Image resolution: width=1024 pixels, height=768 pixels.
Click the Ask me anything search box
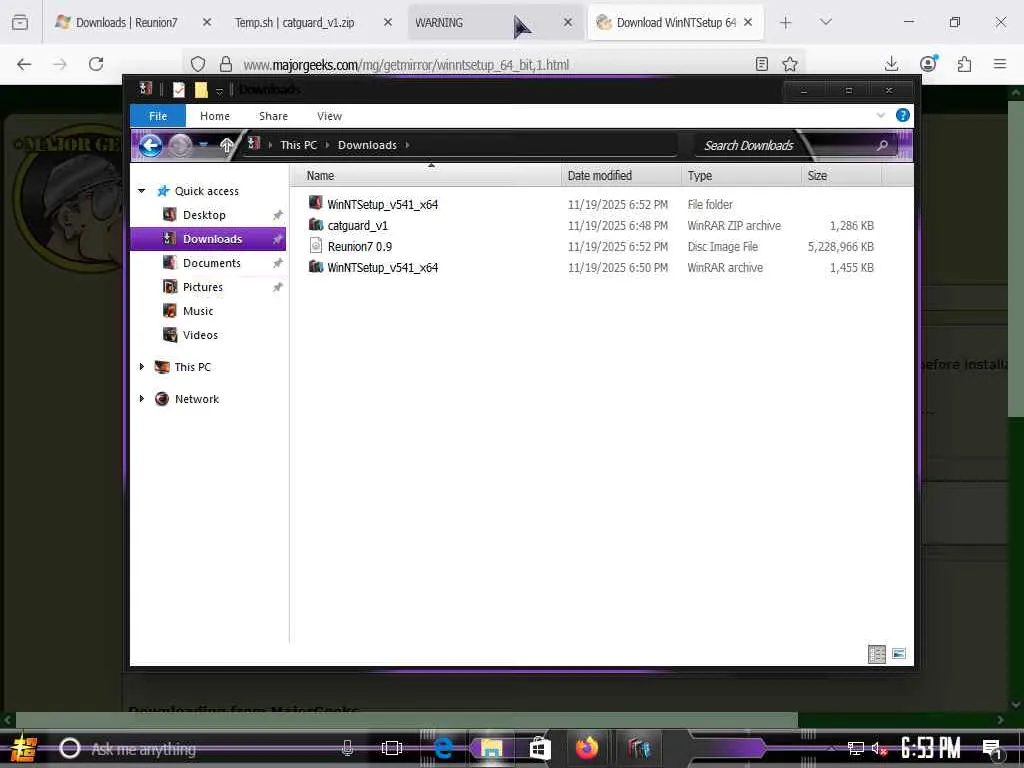209,748
